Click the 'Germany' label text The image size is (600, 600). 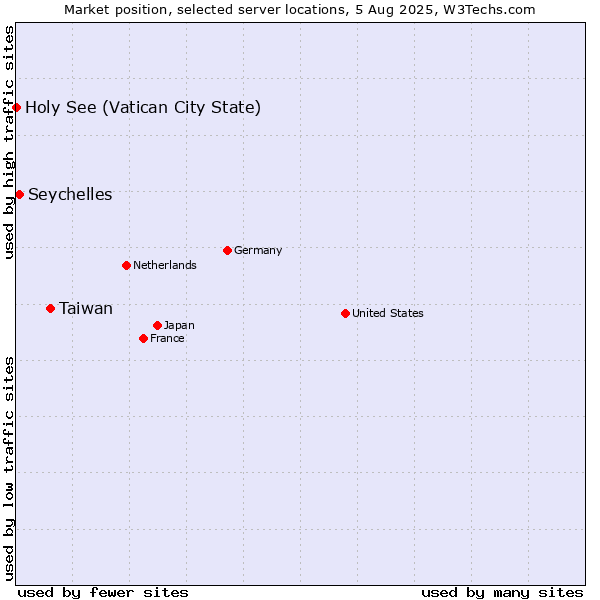258,251
